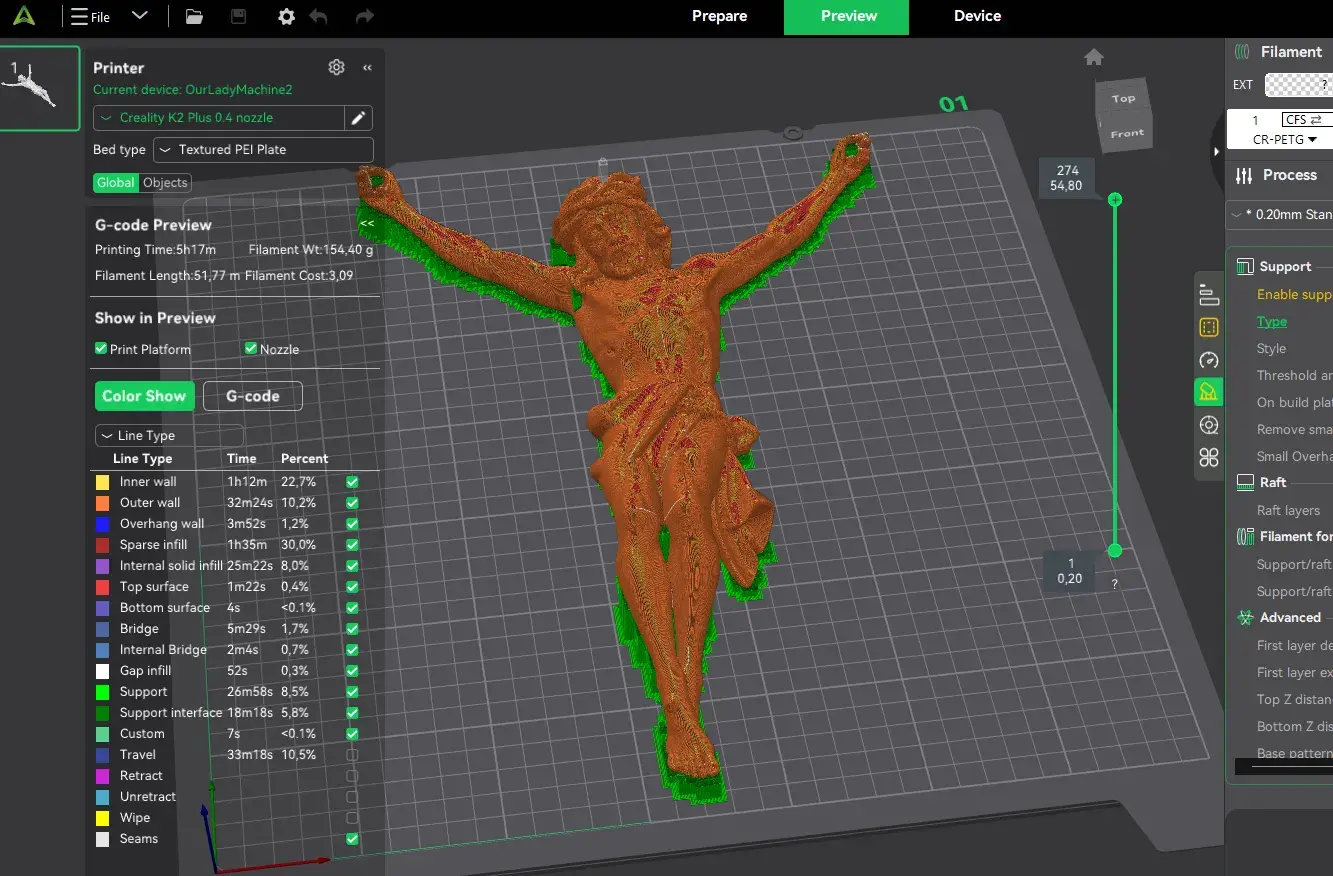Screen dimensions: 1333x876
Task: Click the Support section icon
Action: tap(1245, 267)
